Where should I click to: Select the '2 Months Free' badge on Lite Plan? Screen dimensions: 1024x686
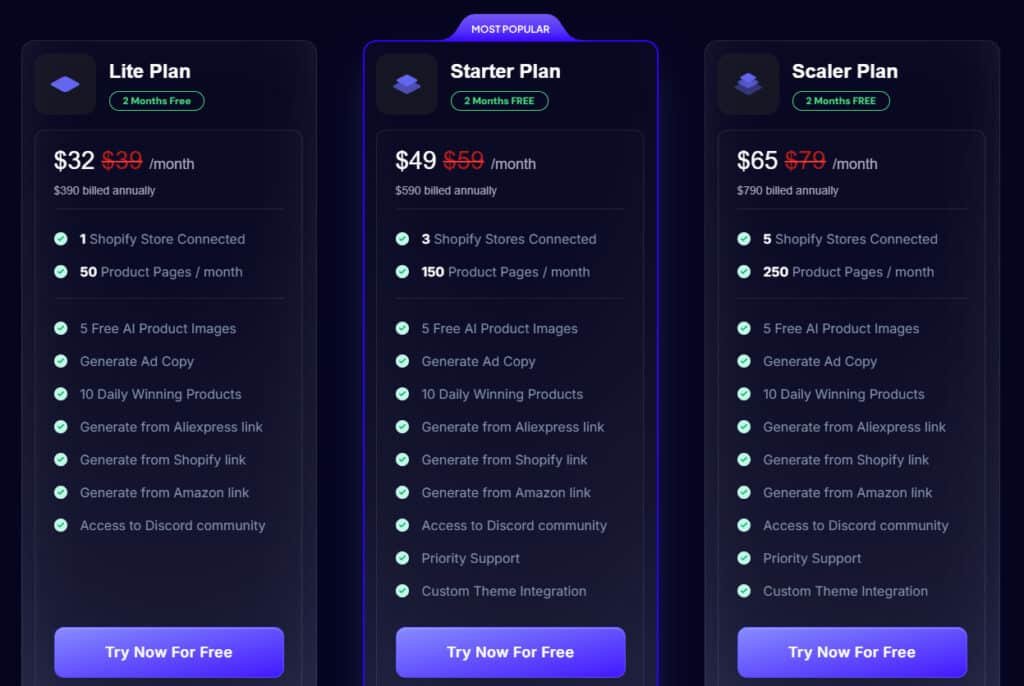point(156,102)
